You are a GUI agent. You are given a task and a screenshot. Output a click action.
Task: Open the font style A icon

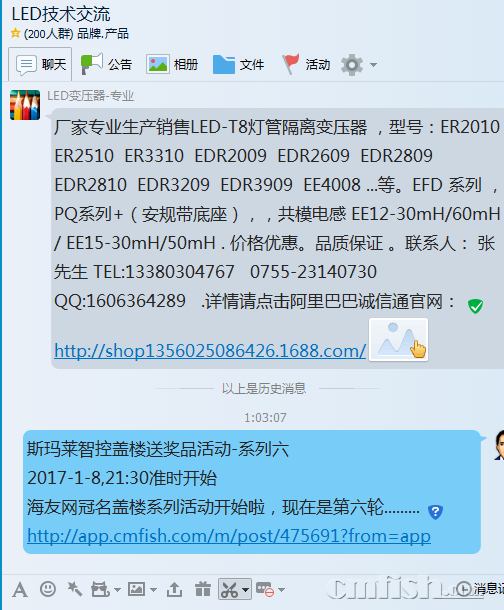(20, 590)
